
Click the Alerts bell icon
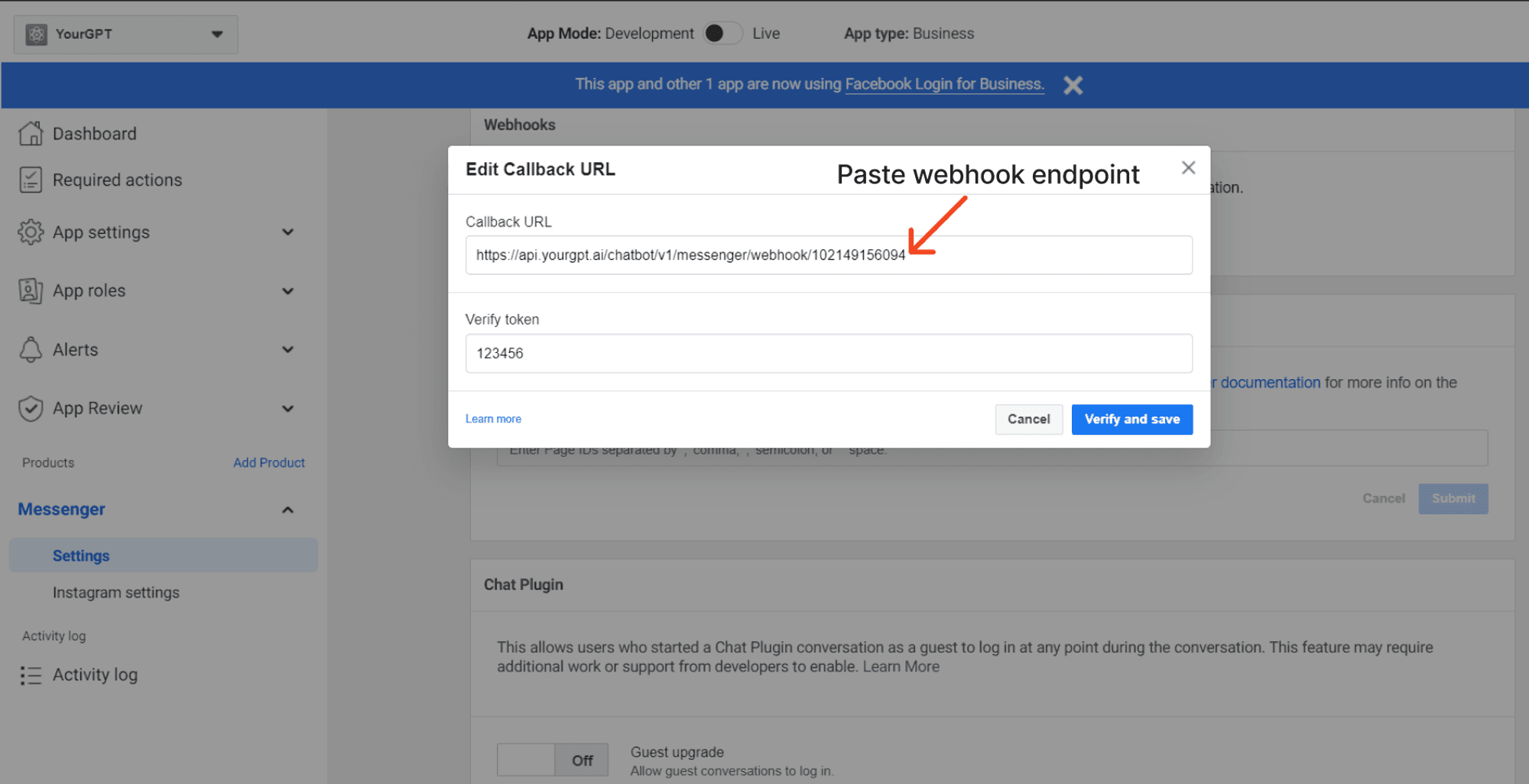31,349
